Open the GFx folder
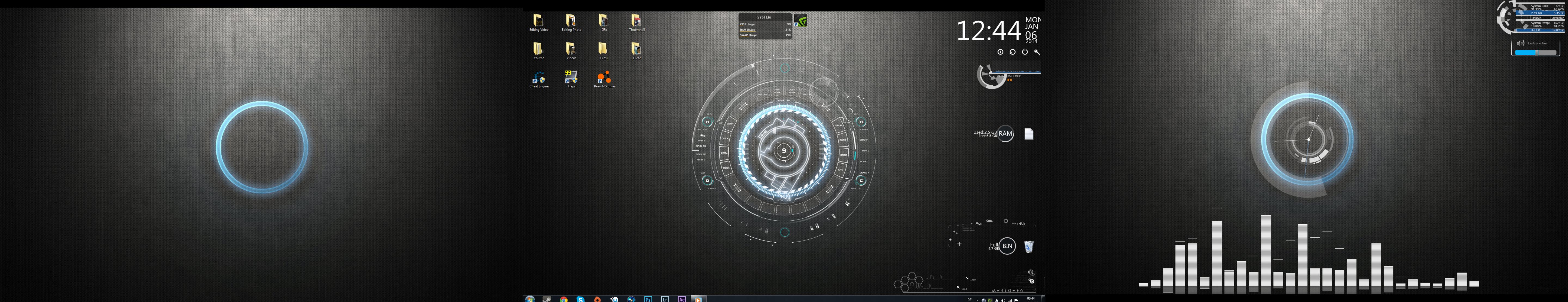Viewport: 1568px width, 302px height. [603, 23]
